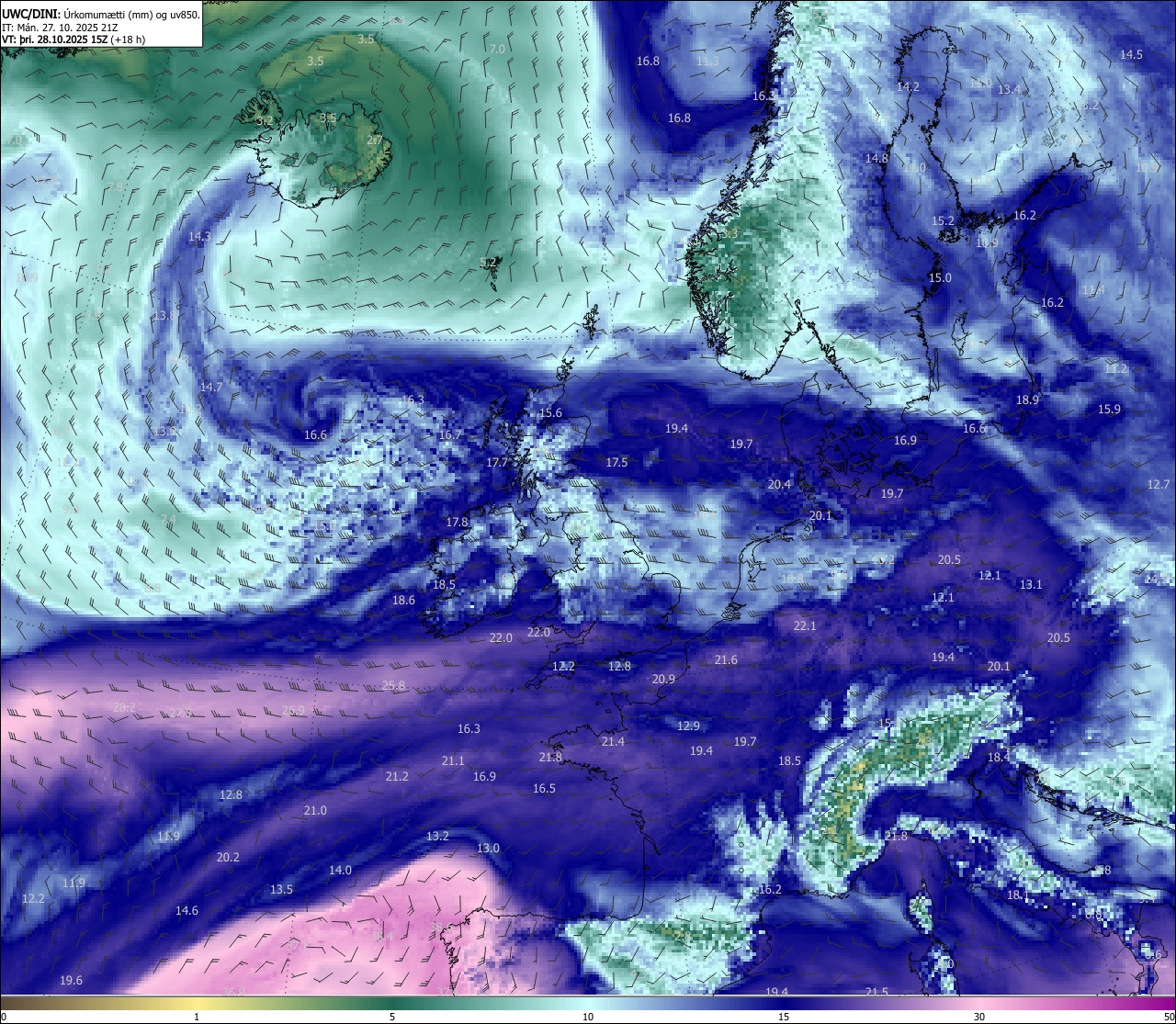
Task: Click the 17.8 value over Ireland
Action: (457, 522)
